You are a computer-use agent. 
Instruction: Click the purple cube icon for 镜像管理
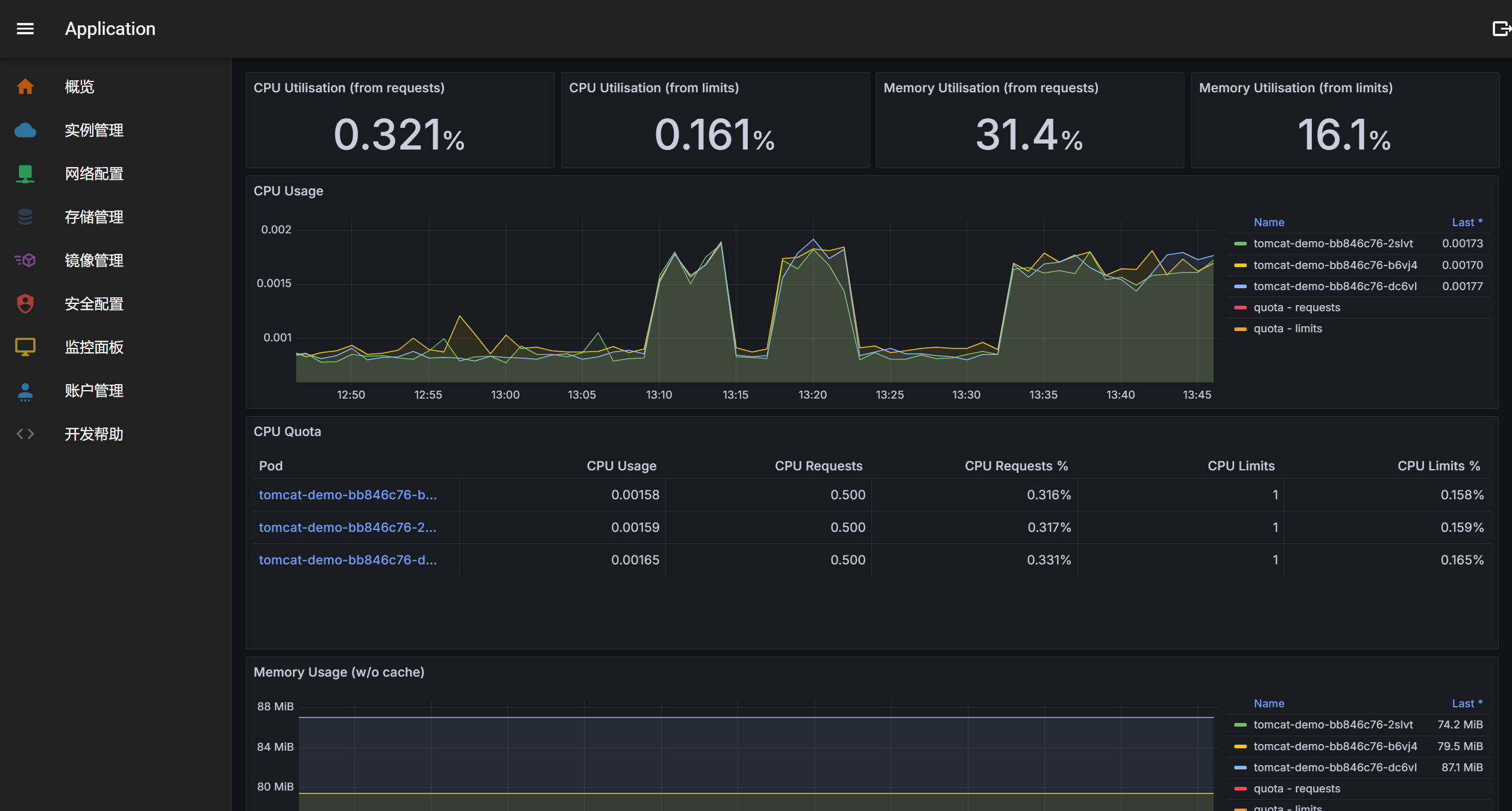[x=25, y=260]
